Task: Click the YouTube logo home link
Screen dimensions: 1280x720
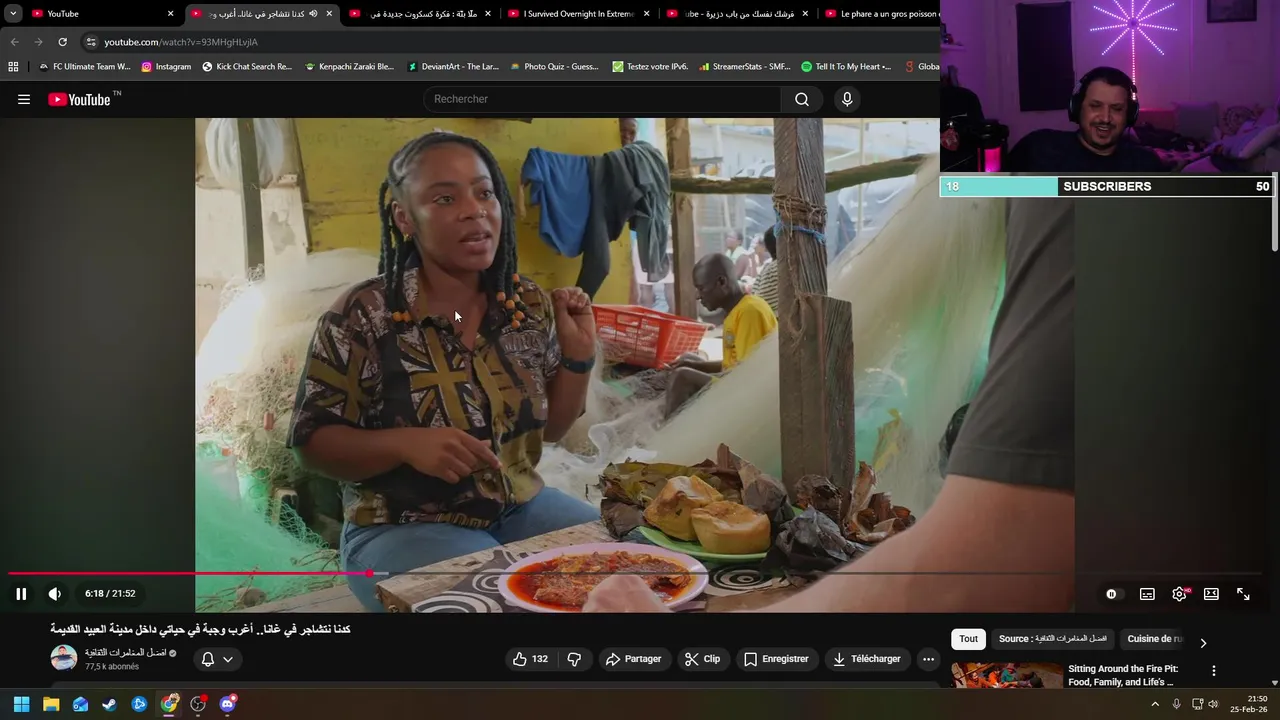Action: 80,99
